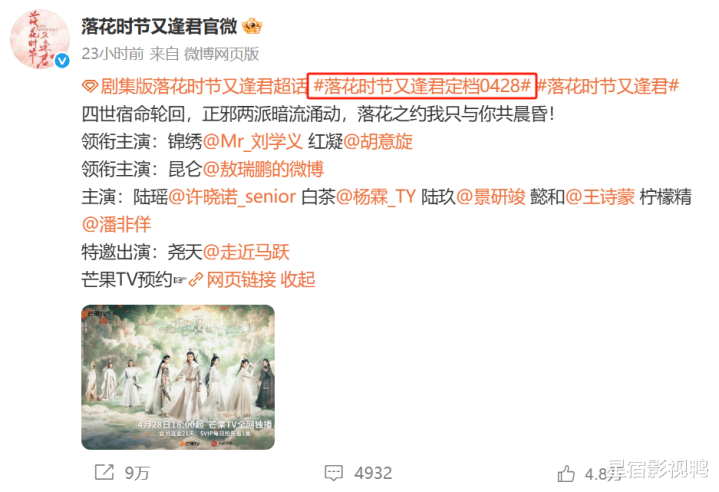719x492 pixels.
Task: Click the diamond super-topic icon
Action: coord(90,86)
